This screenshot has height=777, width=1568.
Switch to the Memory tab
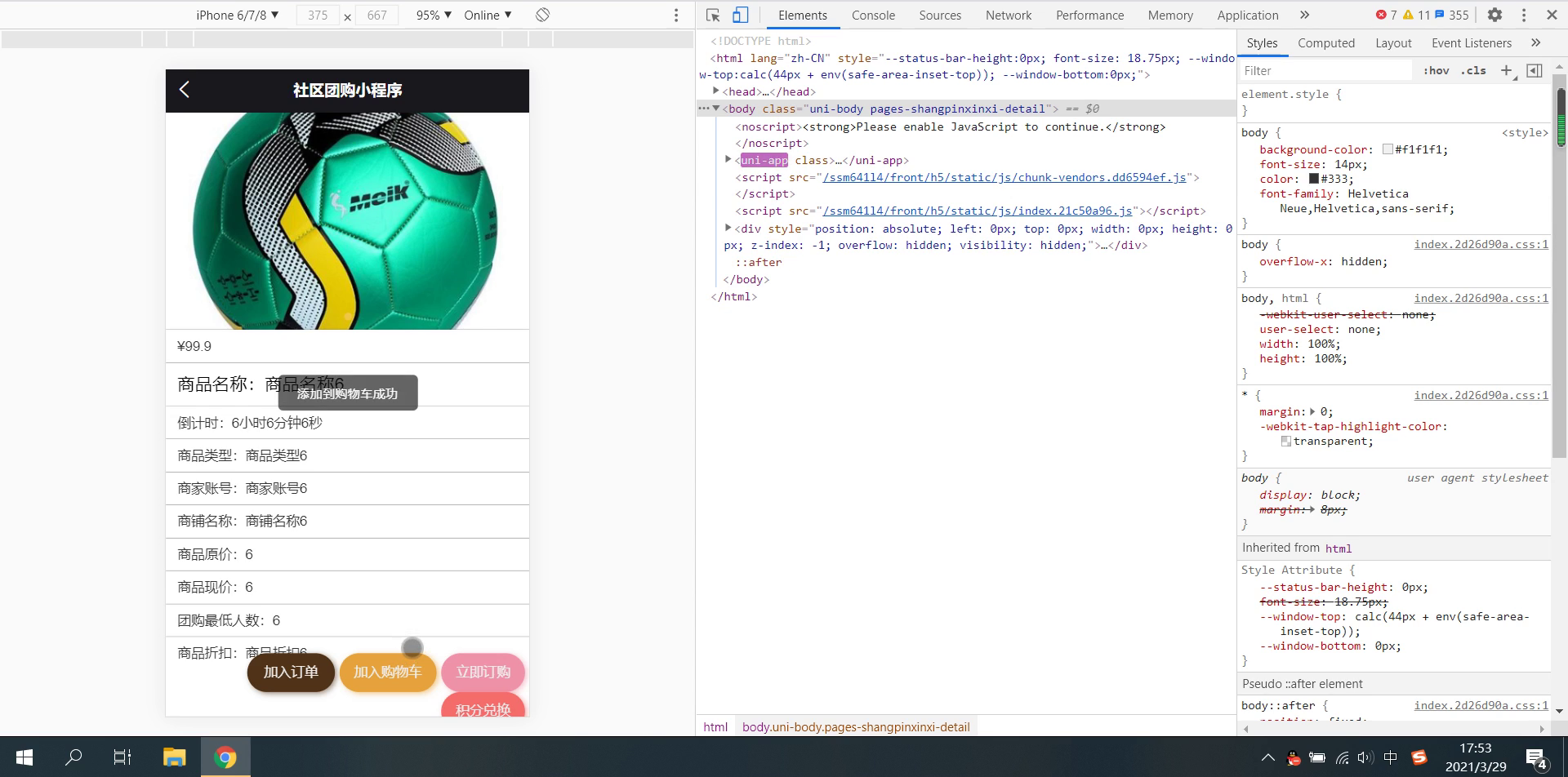(x=1170, y=15)
